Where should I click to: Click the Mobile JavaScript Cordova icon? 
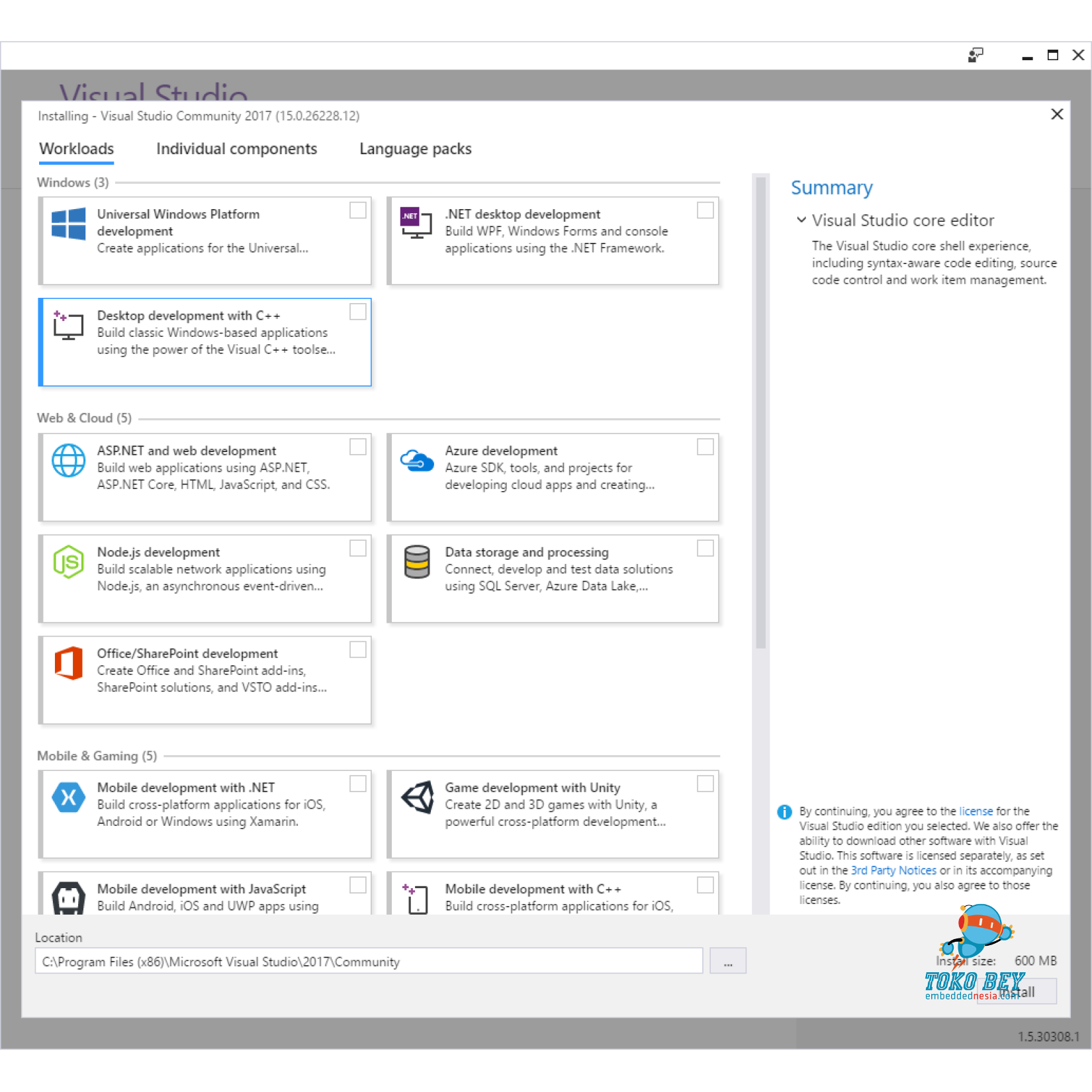[x=68, y=898]
